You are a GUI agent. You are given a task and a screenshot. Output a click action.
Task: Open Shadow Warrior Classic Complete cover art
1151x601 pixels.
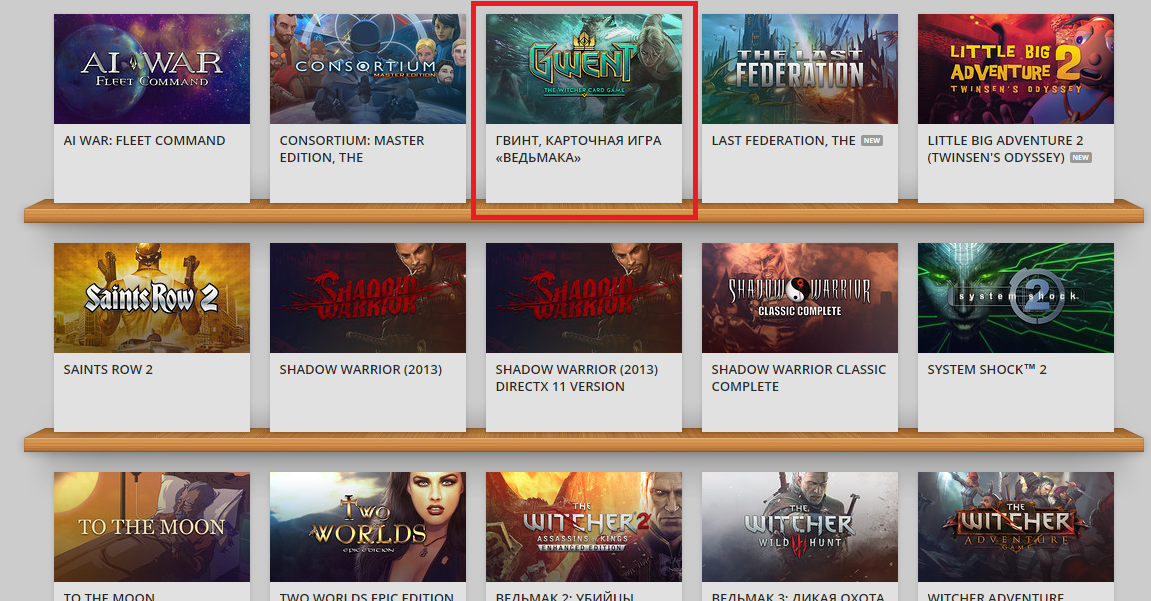click(x=799, y=298)
